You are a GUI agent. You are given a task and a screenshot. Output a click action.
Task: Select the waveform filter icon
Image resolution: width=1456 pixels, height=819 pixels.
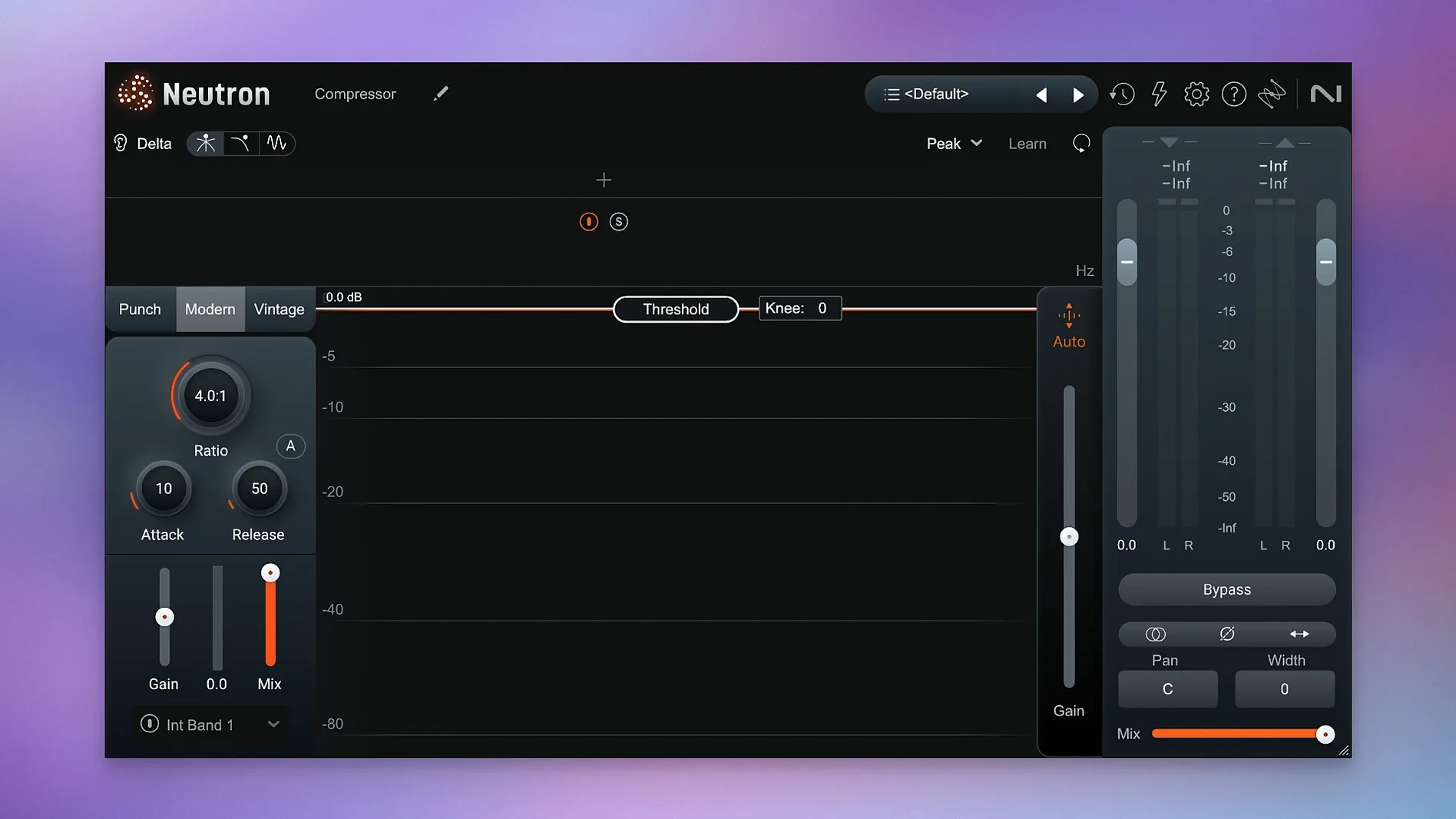(x=276, y=144)
